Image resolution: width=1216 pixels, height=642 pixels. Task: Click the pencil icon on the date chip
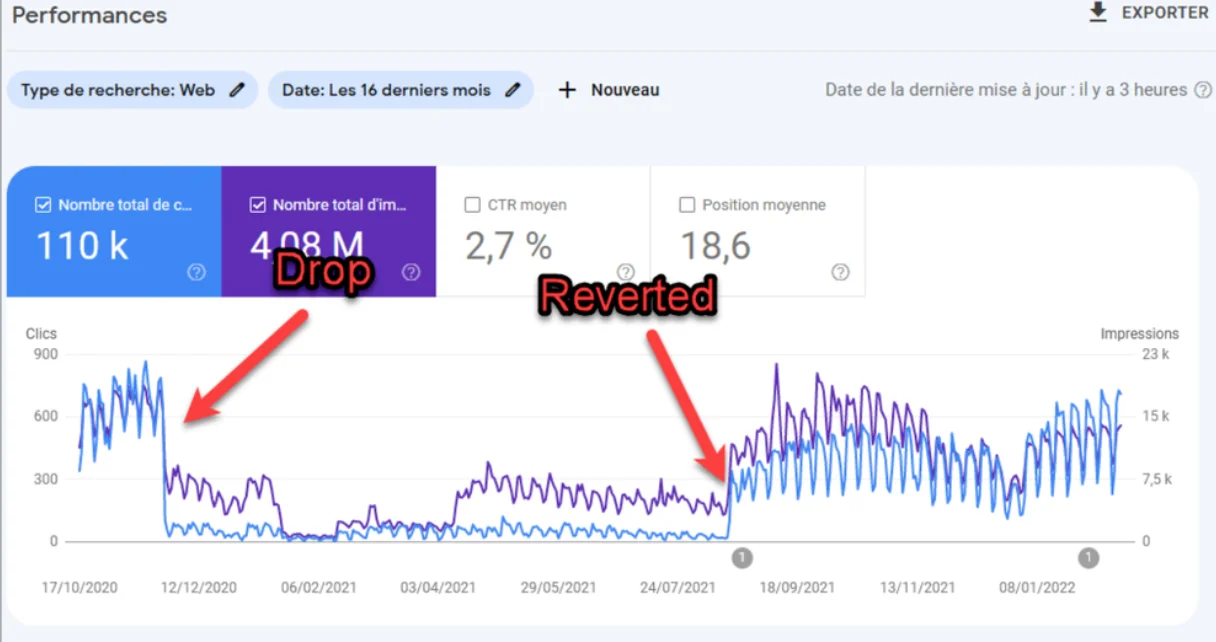click(513, 90)
